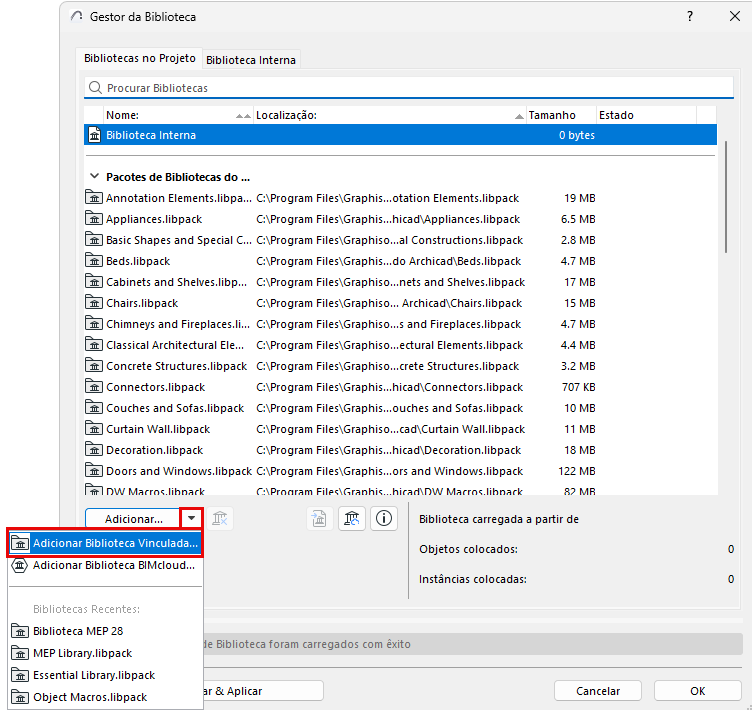Image resolution: width=752 pixels, height=710 pixels.
Task: Click the Connectors.libpack icon
Action: coord(94,387)
